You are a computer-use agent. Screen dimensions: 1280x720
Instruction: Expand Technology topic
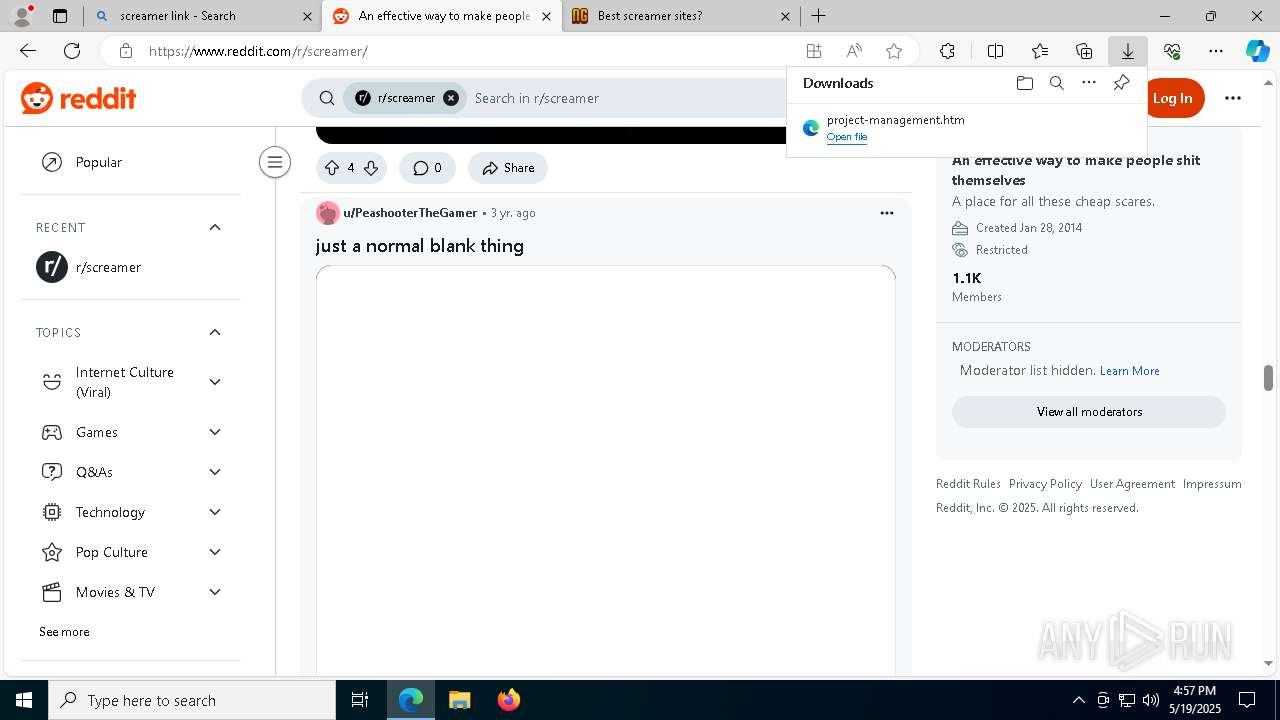click(215, 512)
